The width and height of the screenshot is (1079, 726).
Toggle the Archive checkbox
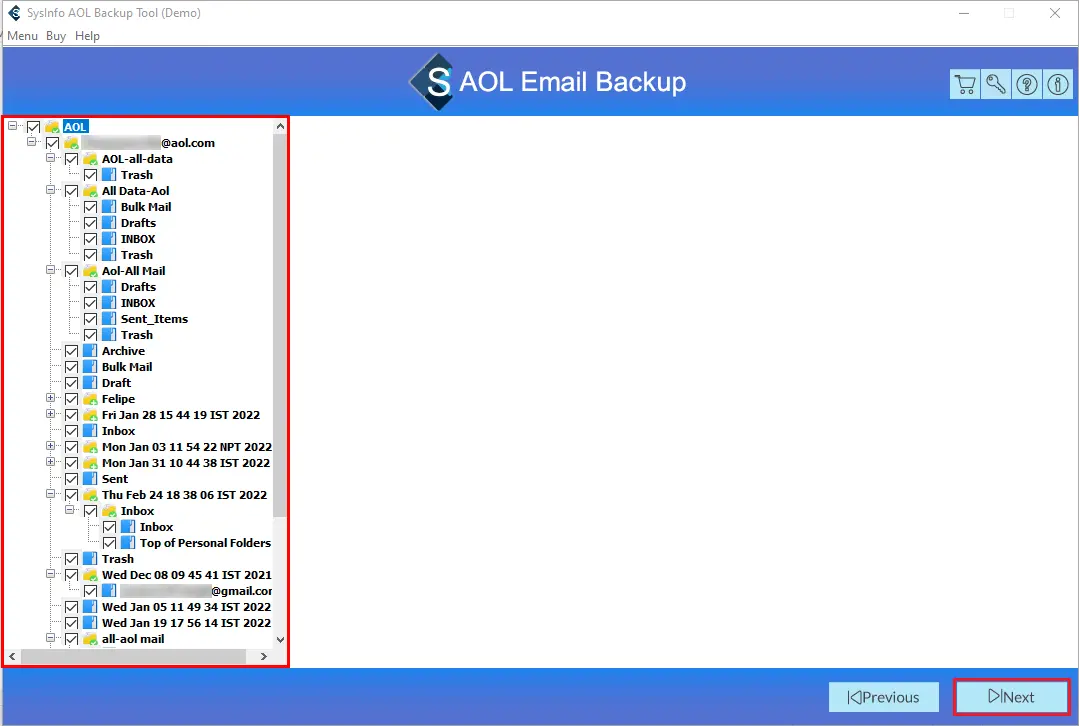(72, 351)
